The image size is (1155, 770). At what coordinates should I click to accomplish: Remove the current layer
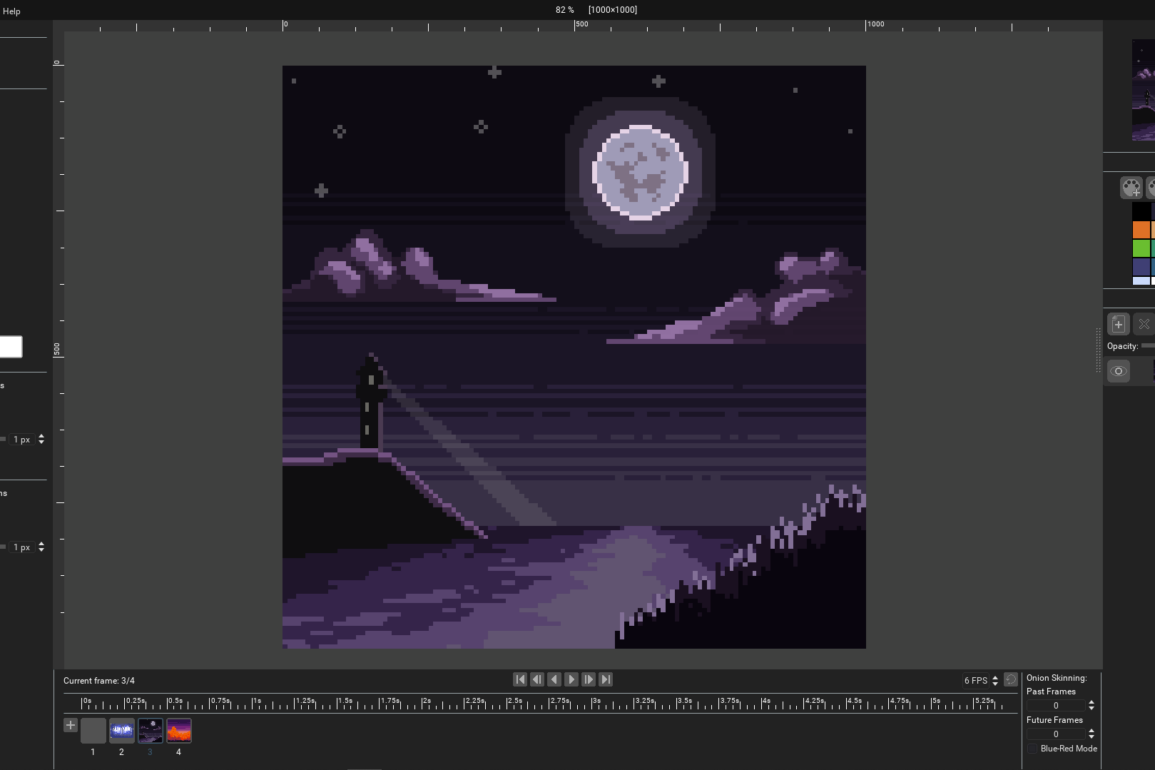click(x=1144, y=324)
